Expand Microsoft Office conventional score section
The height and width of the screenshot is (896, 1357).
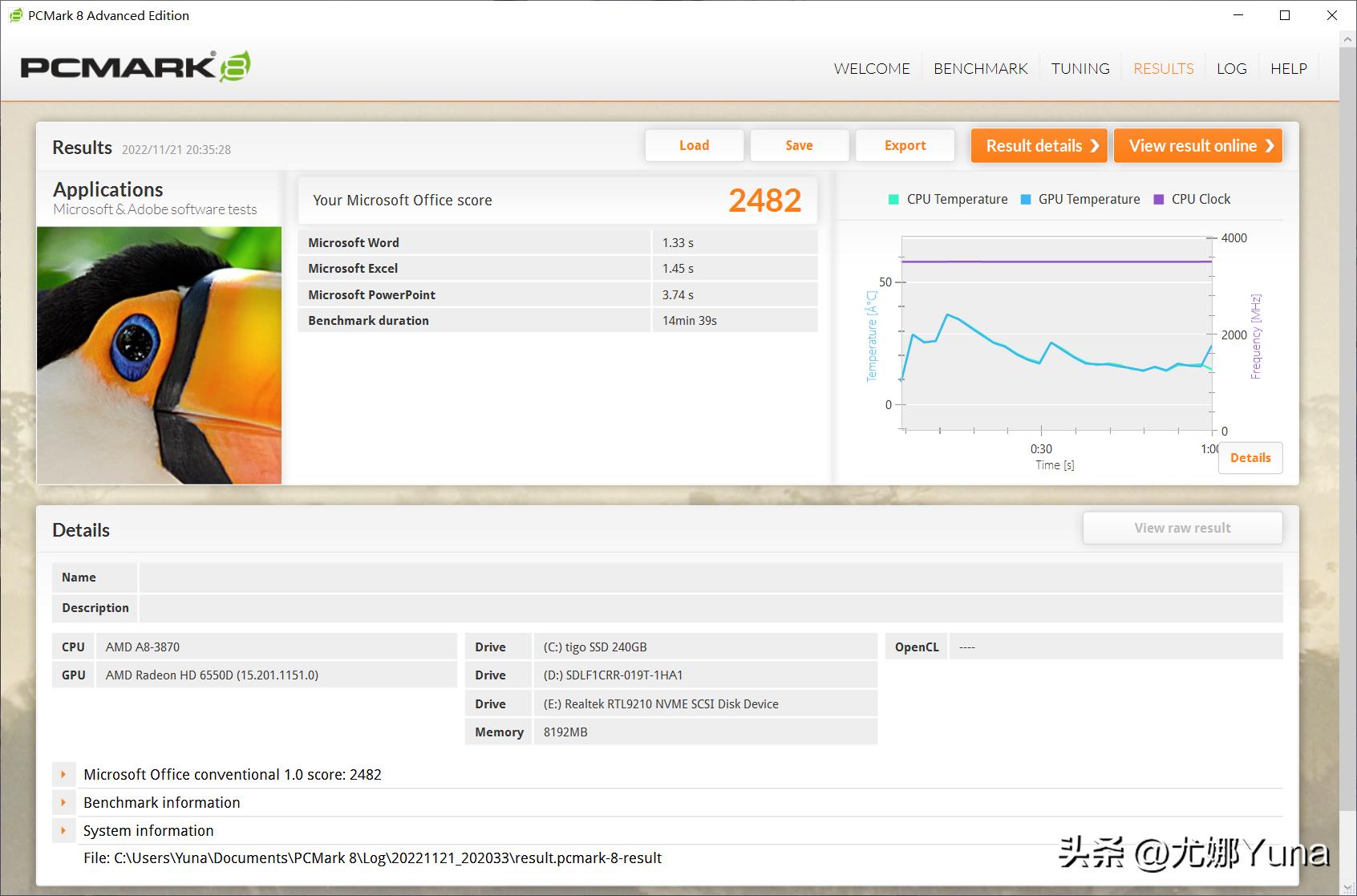coord(63,774)
